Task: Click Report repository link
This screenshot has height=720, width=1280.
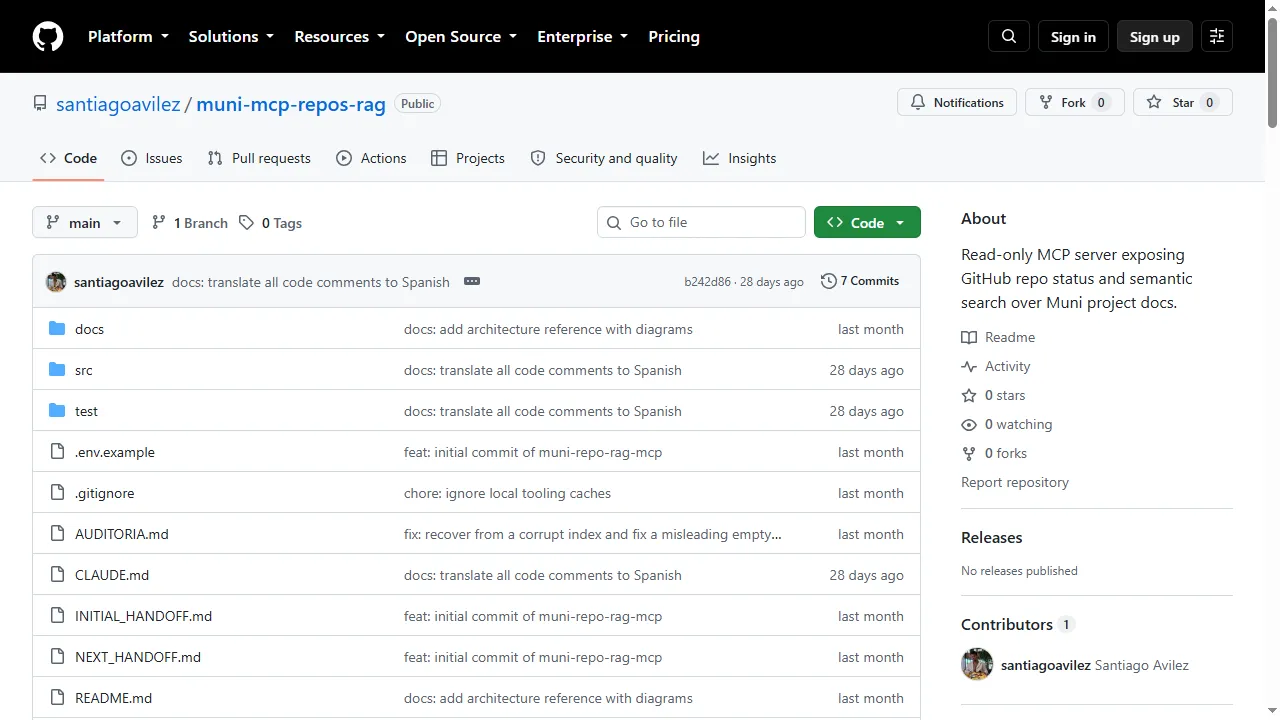Action: pos(1015,482)
